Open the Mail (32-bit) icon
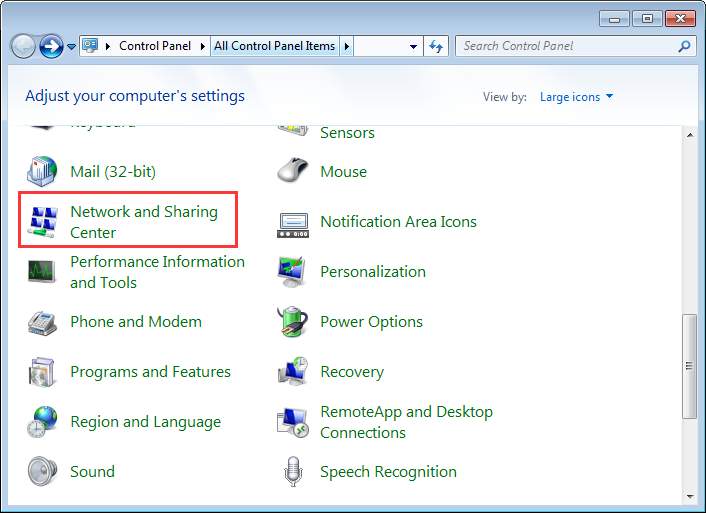 (x=42, y=172)
